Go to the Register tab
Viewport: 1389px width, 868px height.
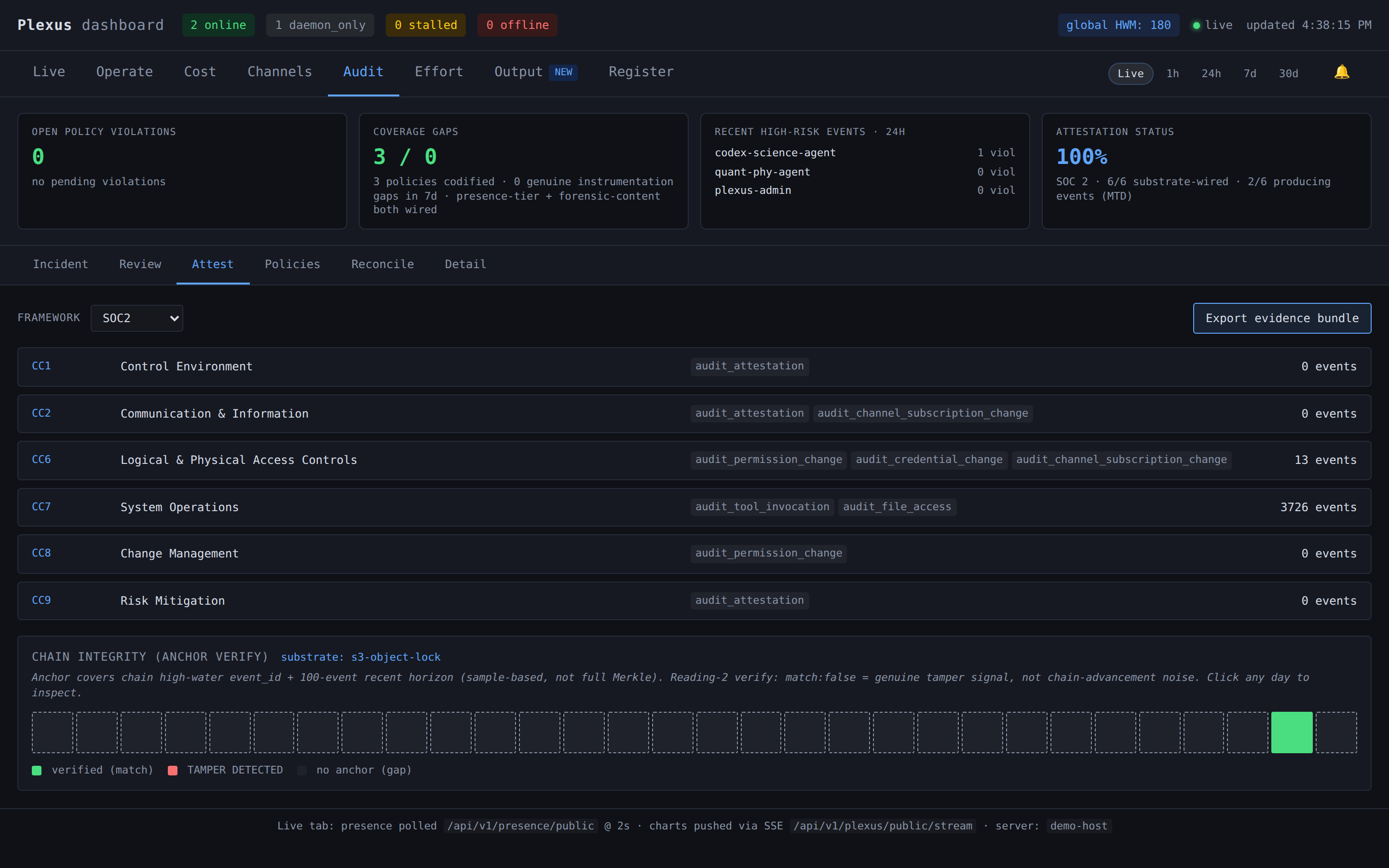coord(641,72)
